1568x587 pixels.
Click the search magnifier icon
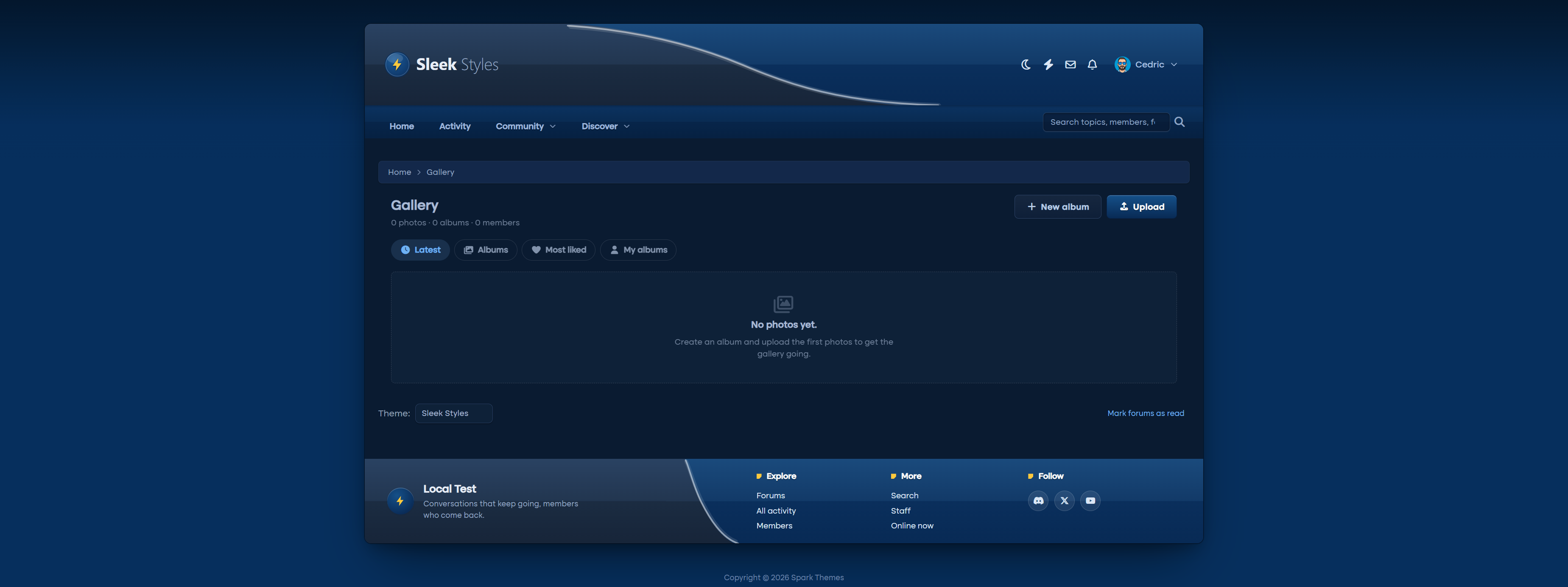click(1179, 122)
